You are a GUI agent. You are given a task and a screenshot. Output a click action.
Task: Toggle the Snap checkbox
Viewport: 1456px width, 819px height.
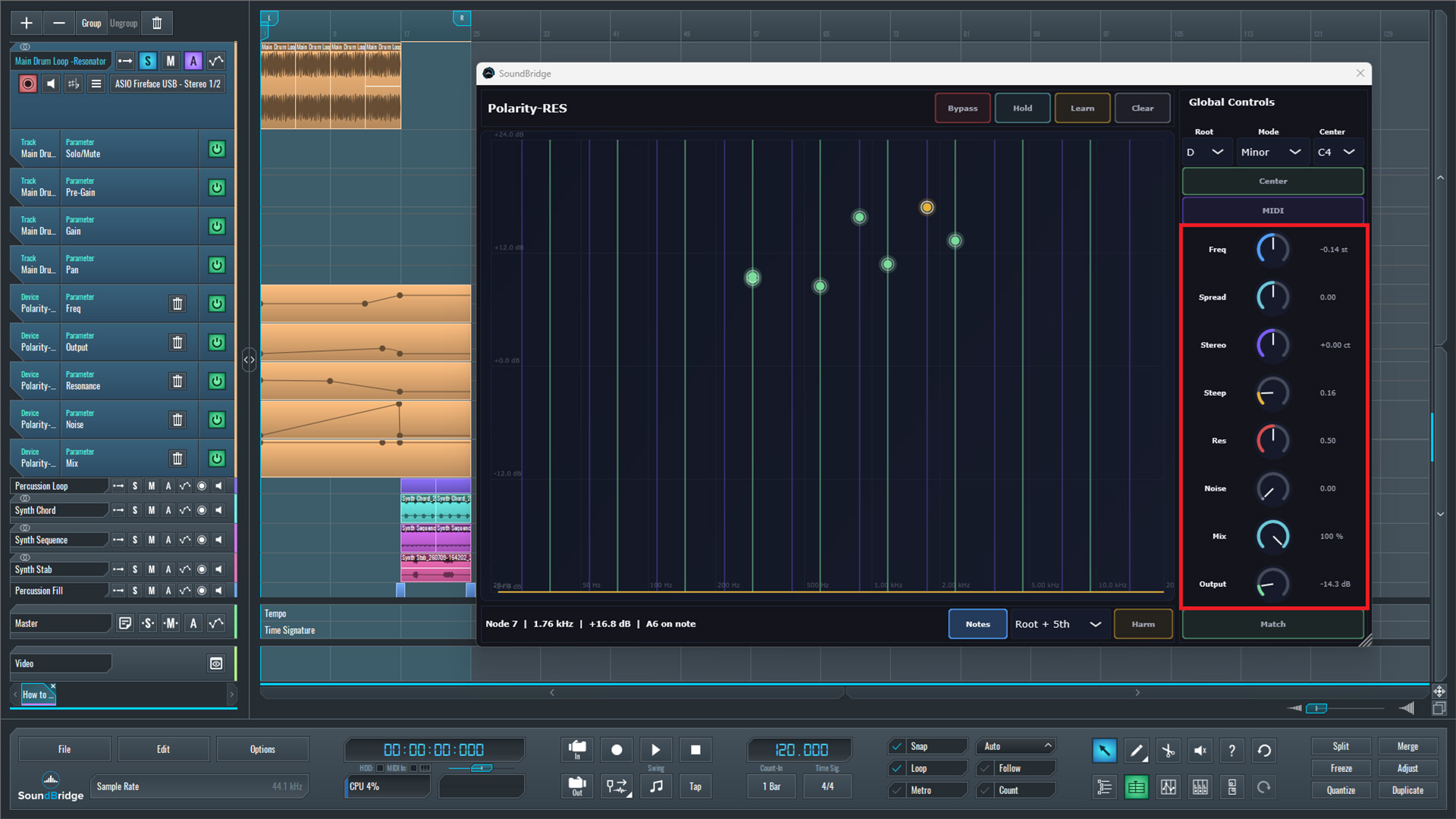897,746
